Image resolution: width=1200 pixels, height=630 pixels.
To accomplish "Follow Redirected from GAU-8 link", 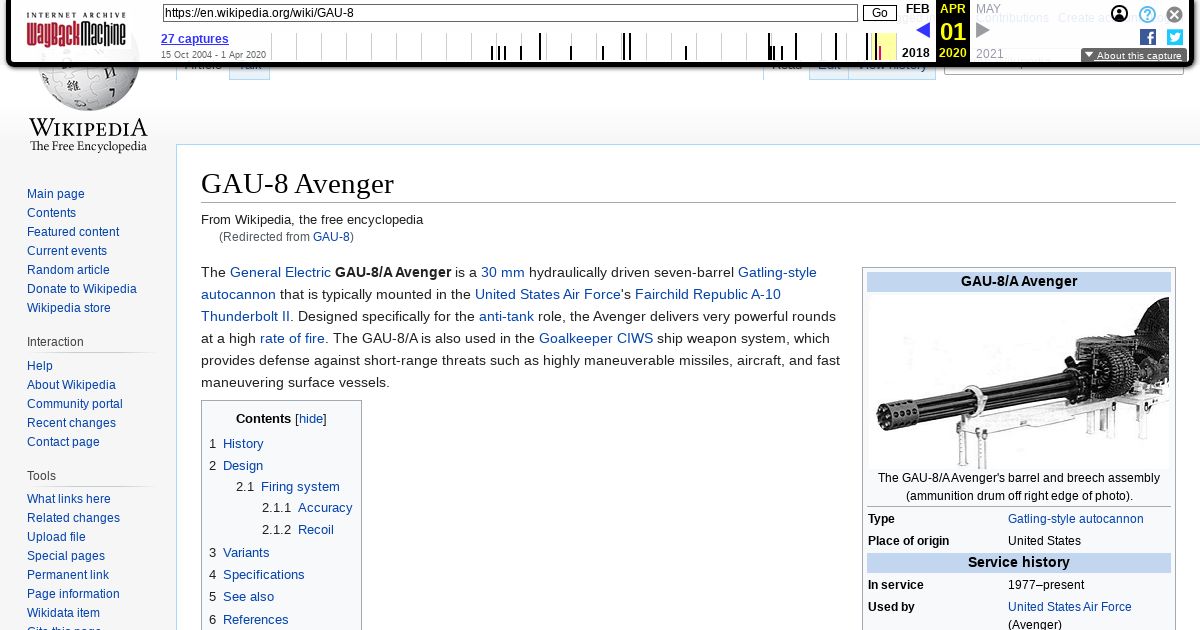I will pos(331,237).
